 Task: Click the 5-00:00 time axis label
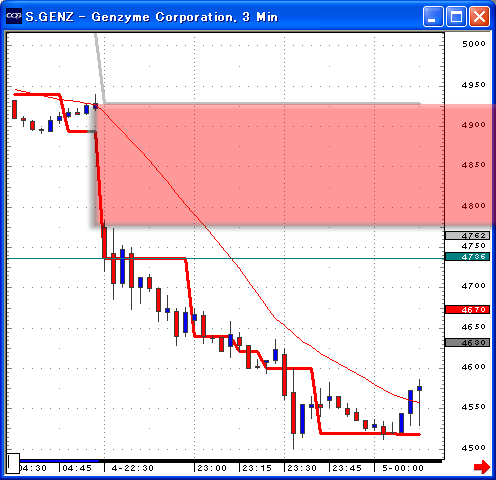click(403, 468)
